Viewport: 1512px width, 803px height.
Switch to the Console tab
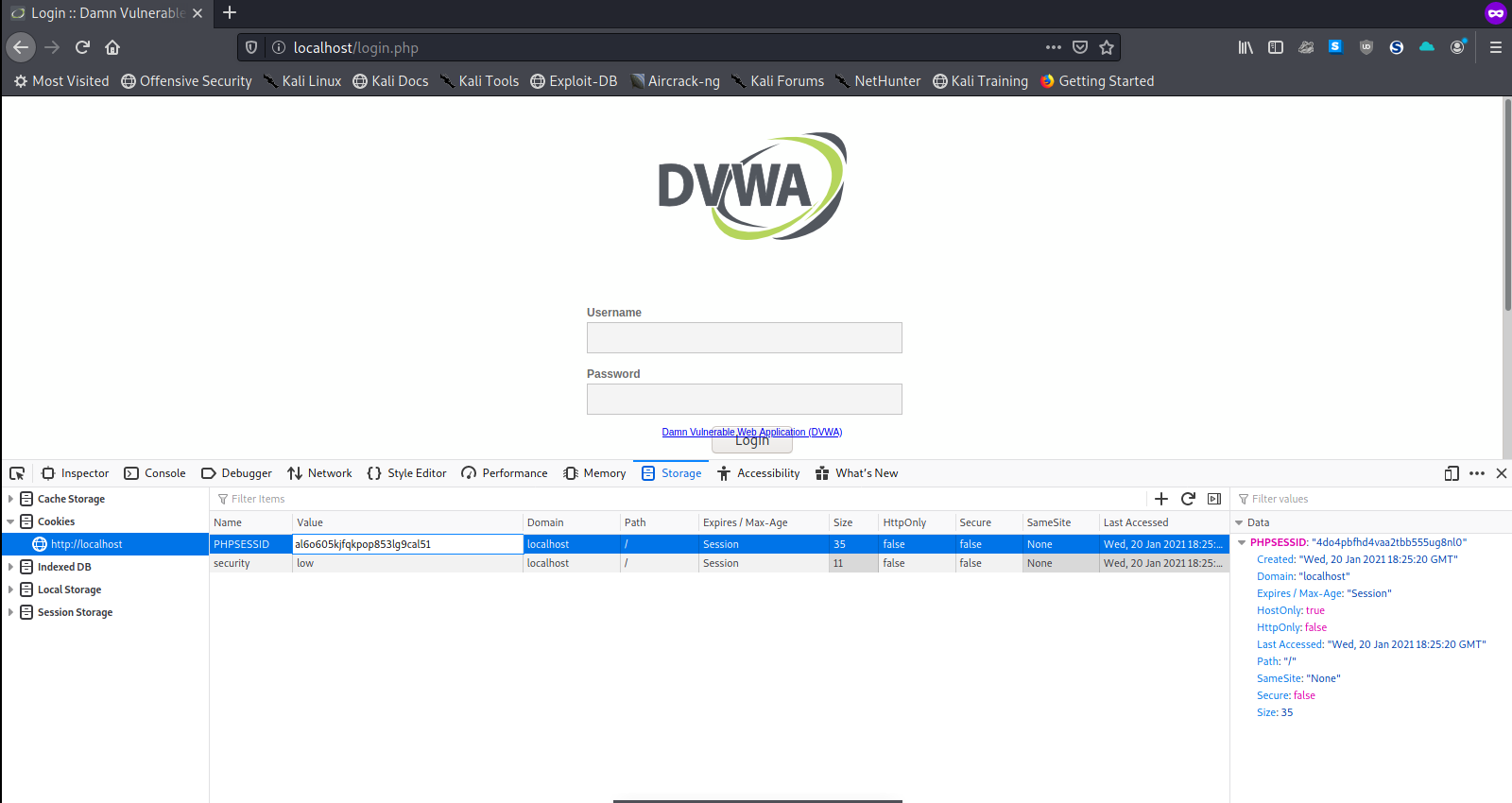tap(155, 473)
